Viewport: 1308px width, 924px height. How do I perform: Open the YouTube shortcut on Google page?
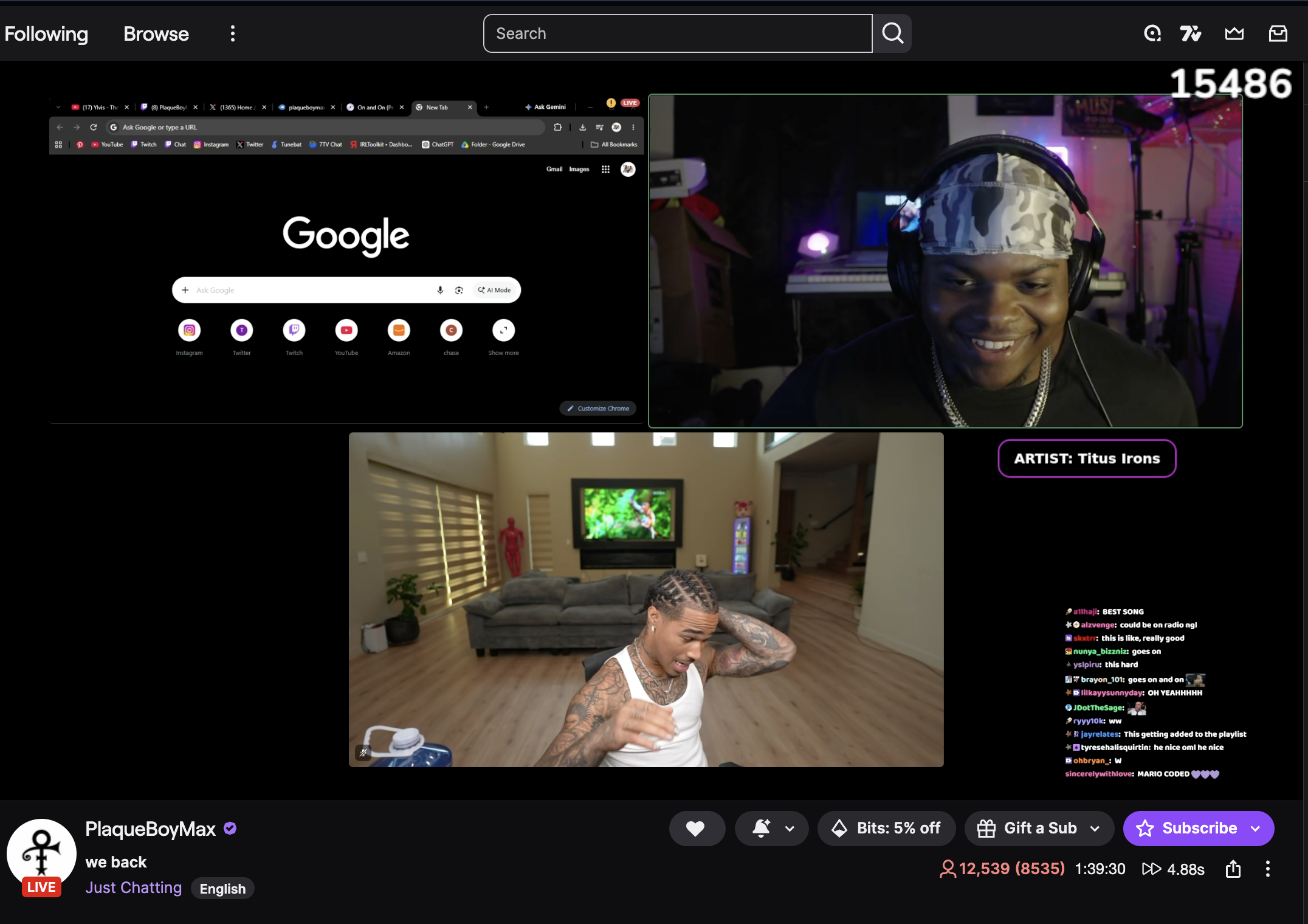346,336
